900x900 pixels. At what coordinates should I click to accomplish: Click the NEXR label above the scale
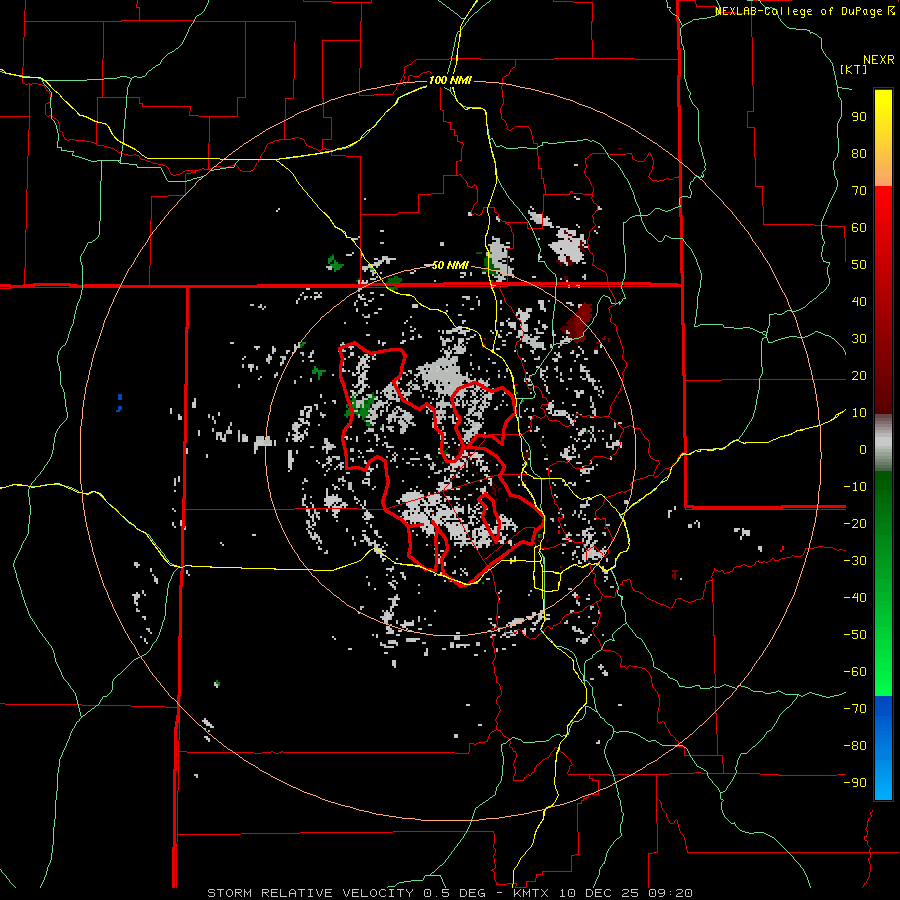(878, 59)
